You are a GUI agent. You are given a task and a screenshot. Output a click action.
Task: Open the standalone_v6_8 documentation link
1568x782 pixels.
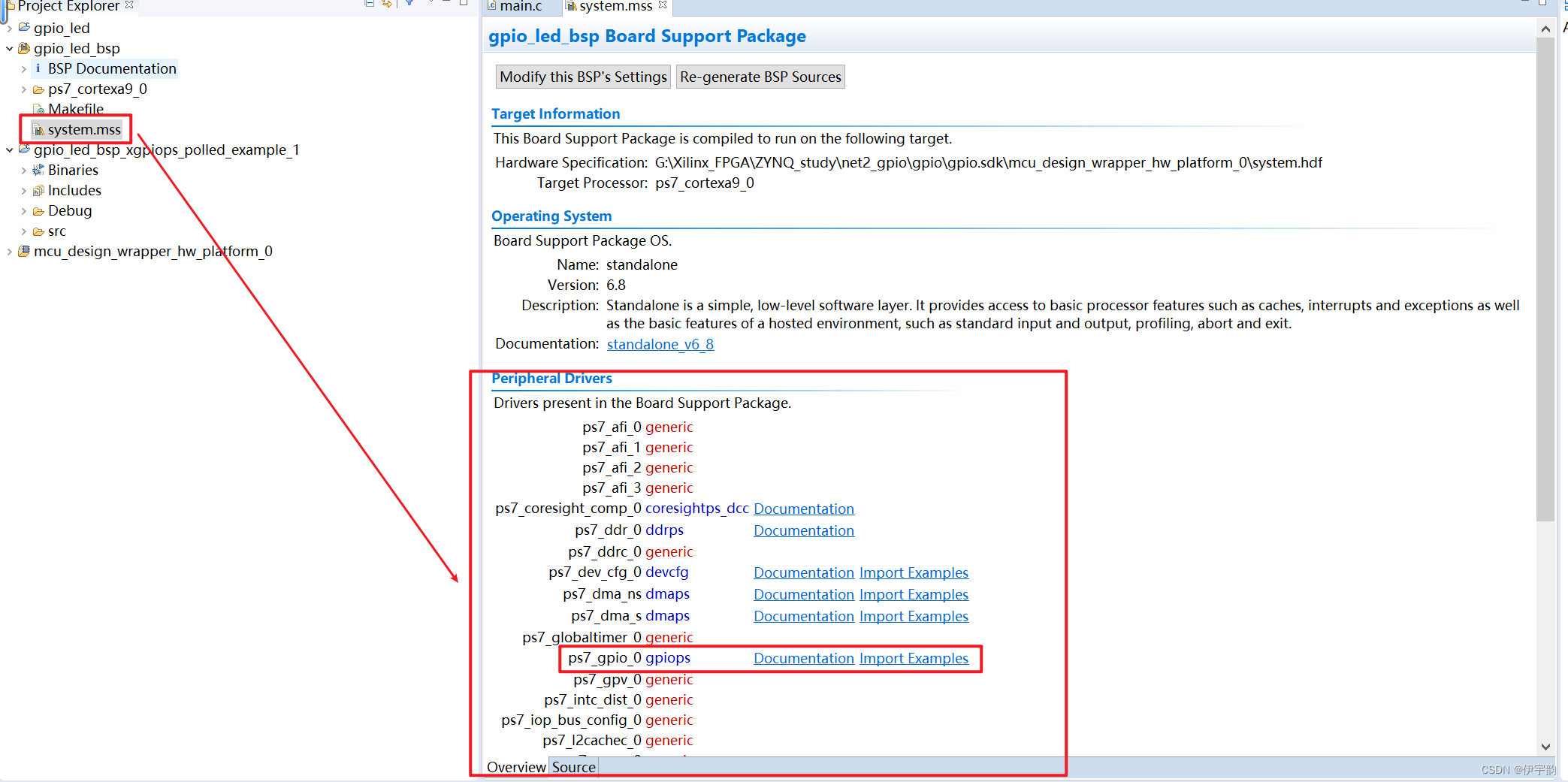click(660, 344)
